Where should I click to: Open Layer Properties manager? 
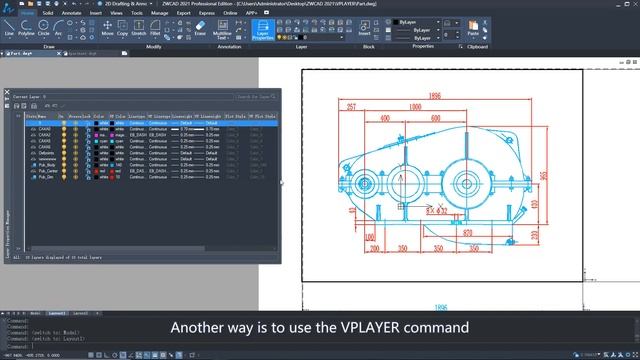pos(263,30)
